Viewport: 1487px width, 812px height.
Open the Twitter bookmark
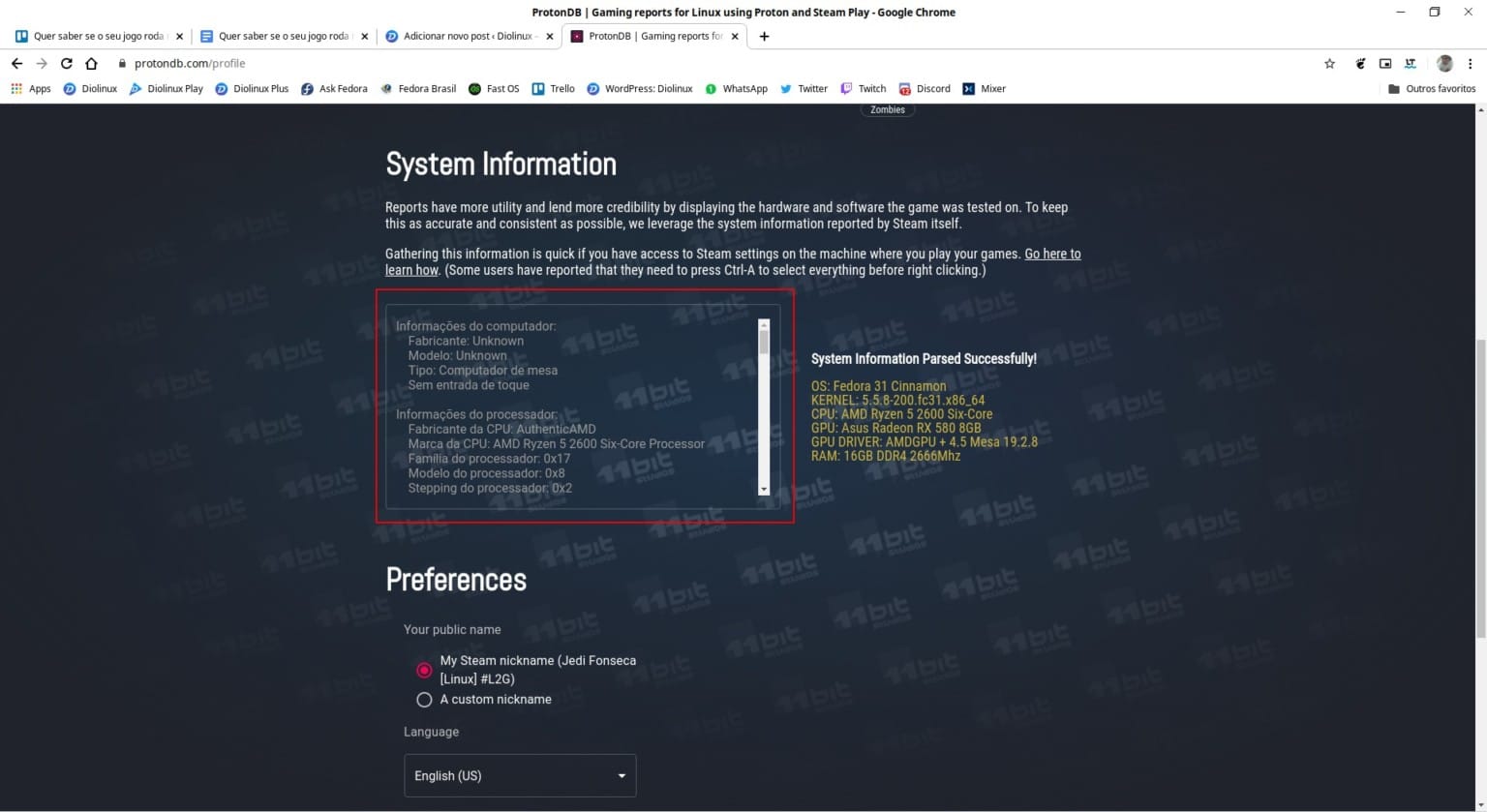(804, 88)
